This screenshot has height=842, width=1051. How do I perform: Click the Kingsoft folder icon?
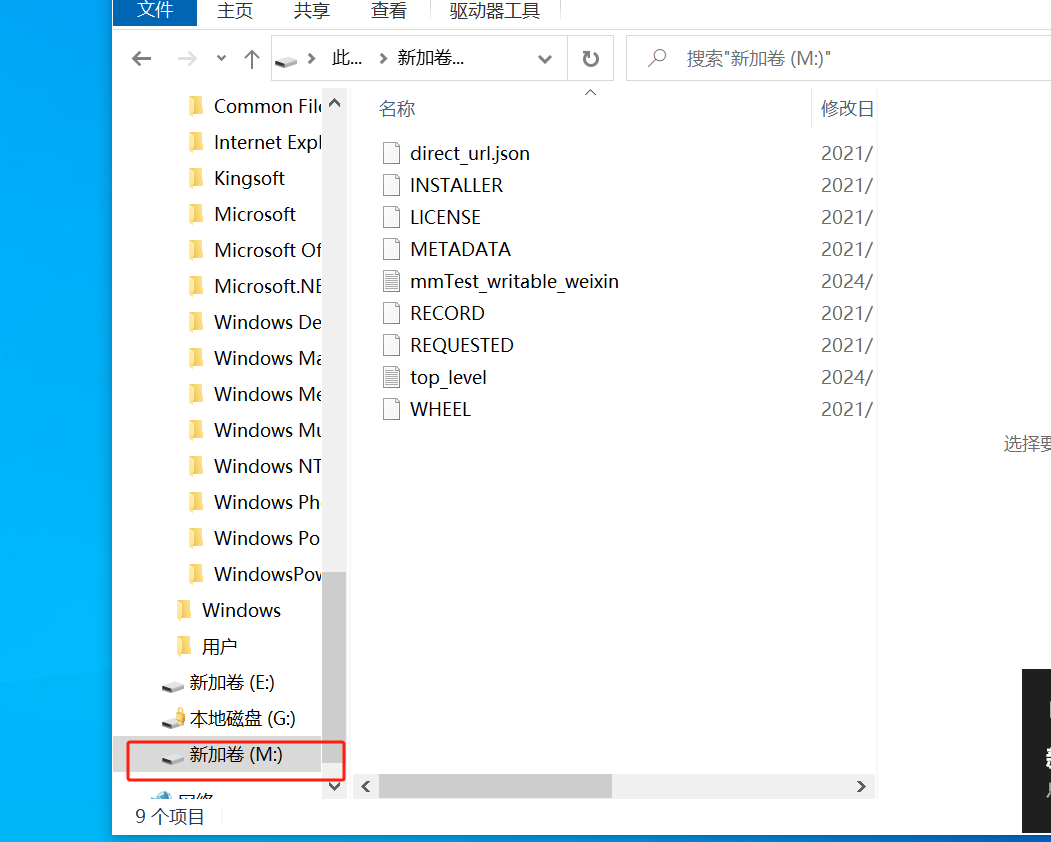point(197,178)
